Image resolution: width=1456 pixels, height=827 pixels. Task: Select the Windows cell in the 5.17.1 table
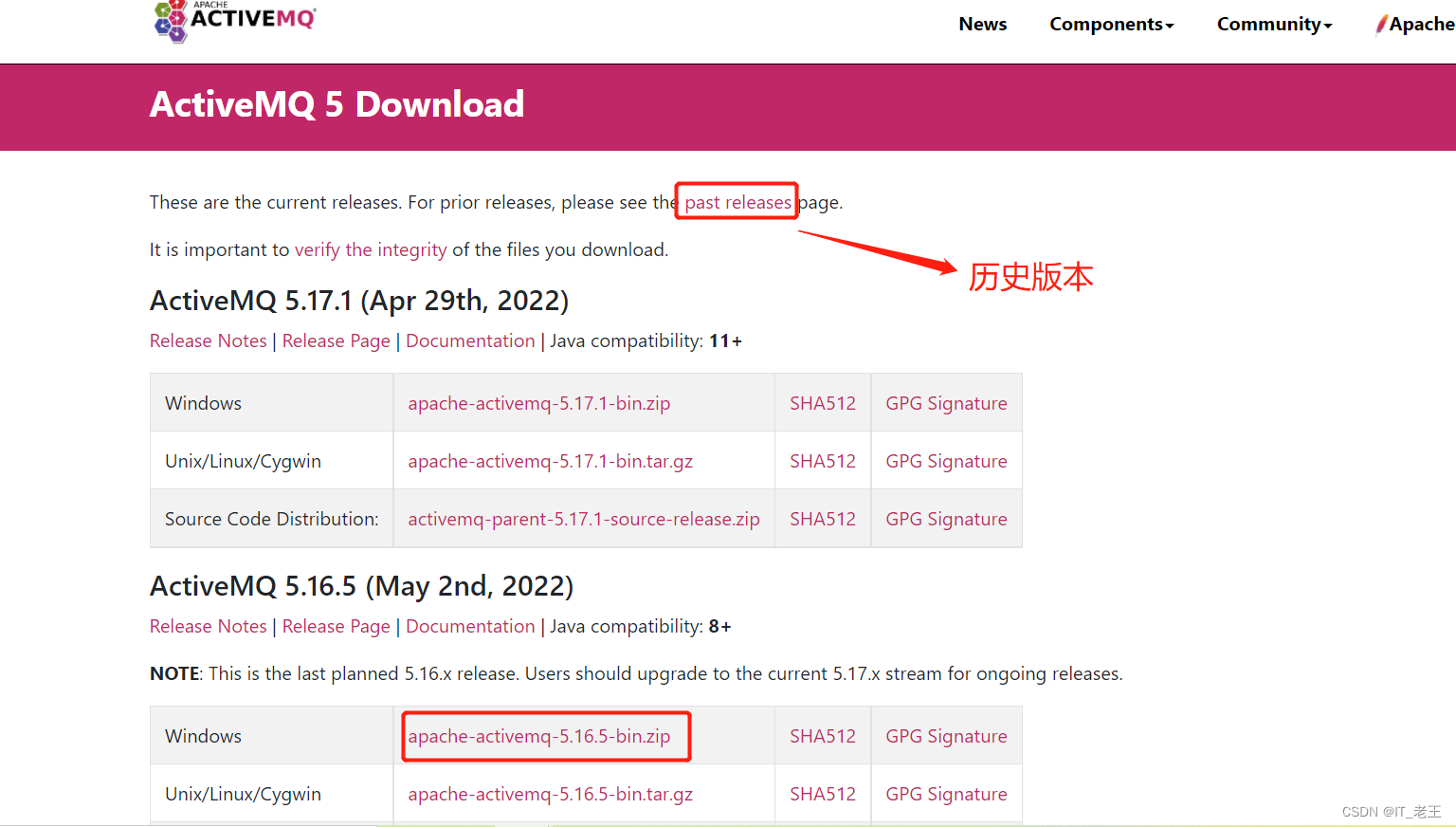pos(272,403)
